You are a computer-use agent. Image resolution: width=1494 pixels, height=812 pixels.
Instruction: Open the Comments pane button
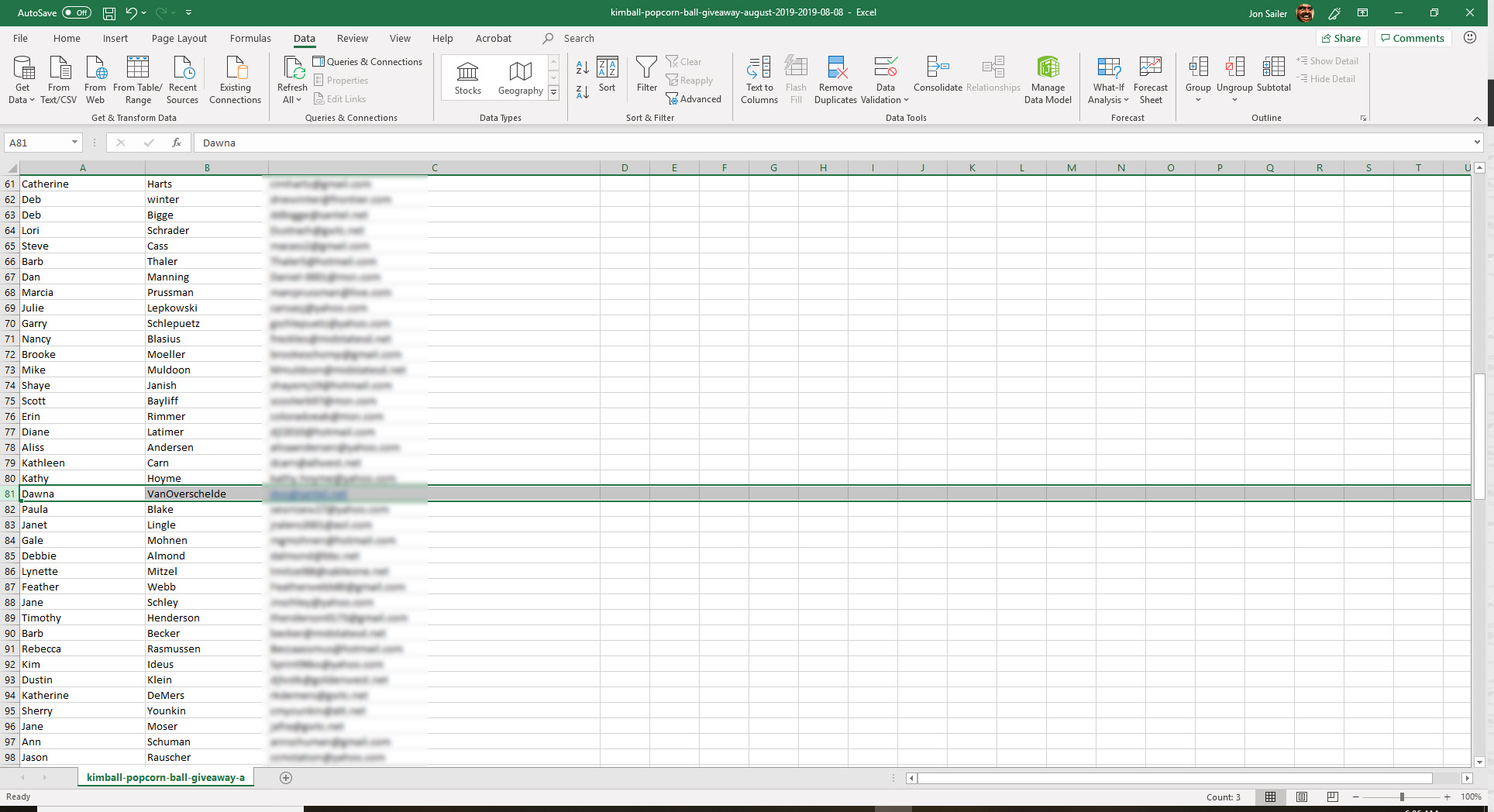pyautogui.click(x=1411, y=38)
